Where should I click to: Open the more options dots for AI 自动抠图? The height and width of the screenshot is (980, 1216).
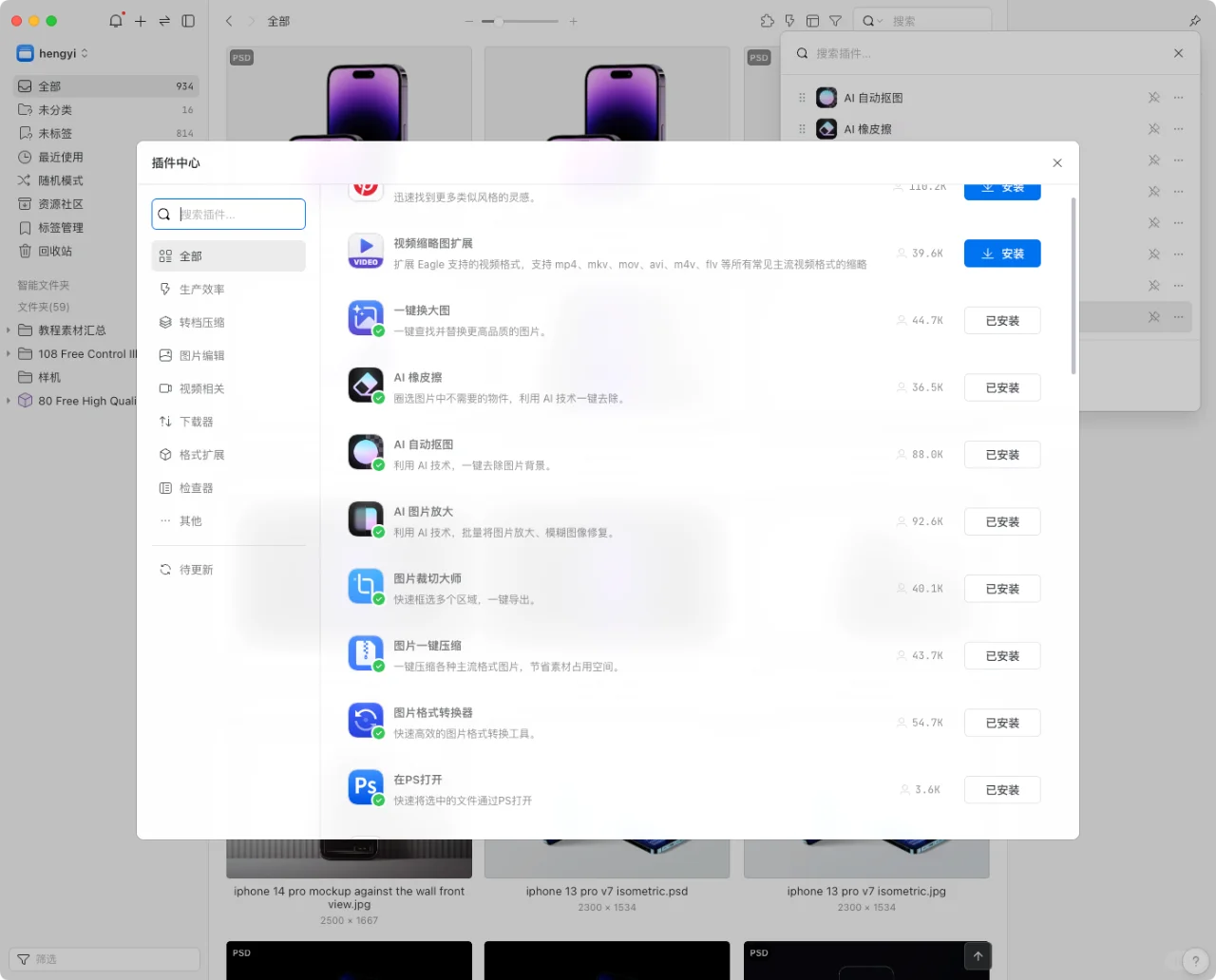1178,98
